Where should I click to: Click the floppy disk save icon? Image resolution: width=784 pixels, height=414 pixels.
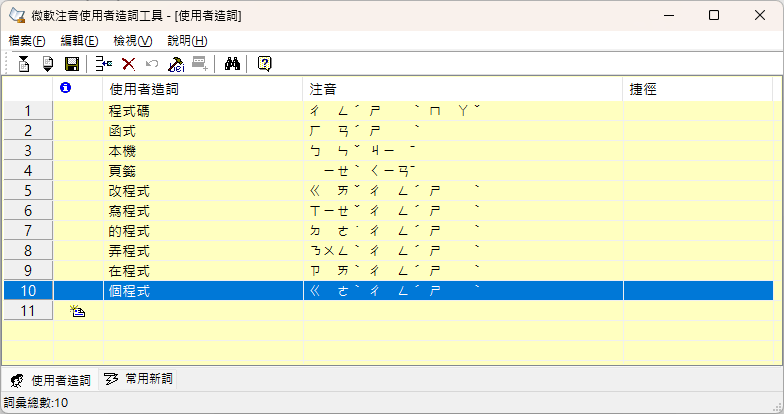coord(71,64)
